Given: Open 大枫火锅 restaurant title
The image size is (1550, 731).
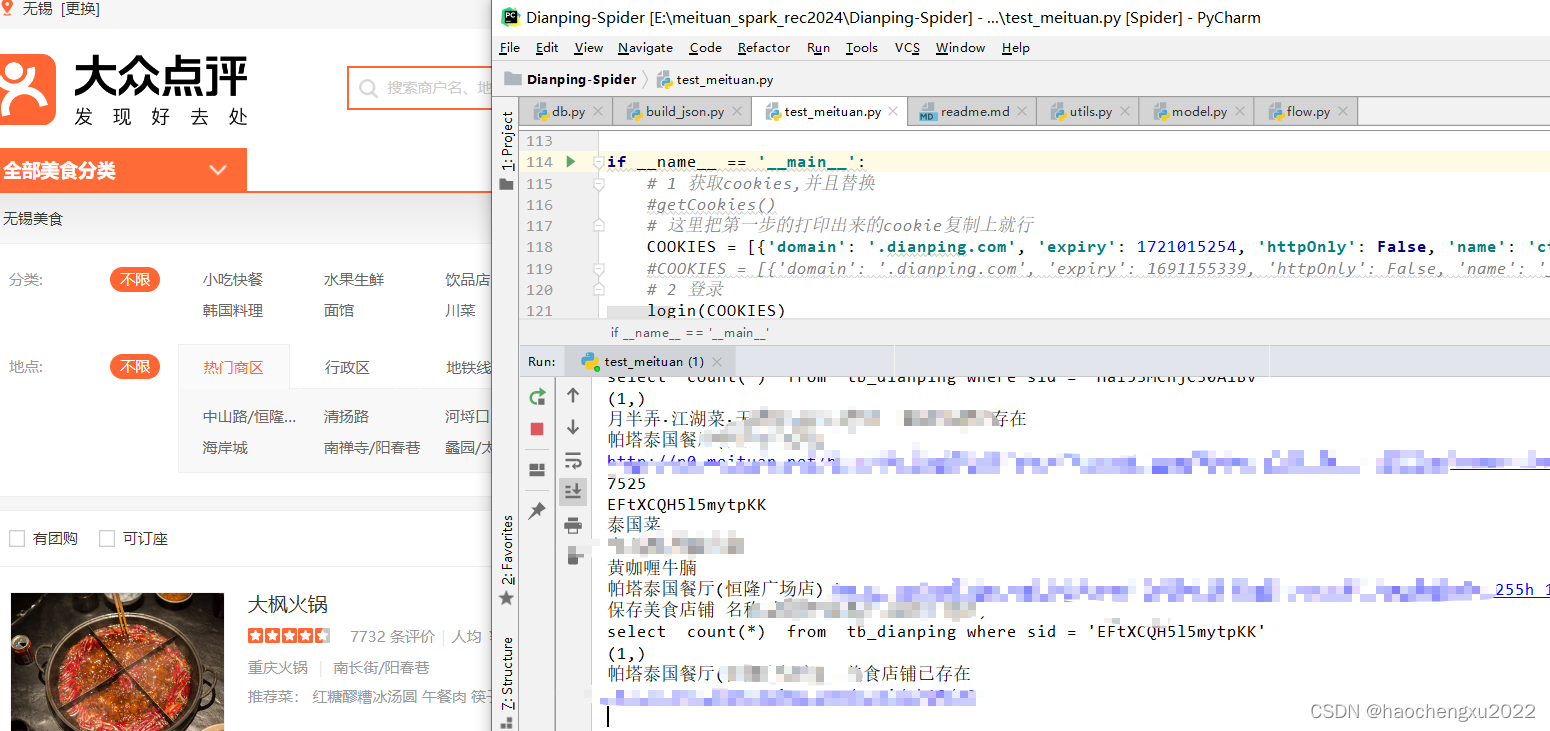Looking at the screenshot, I should tap(288, 604).
